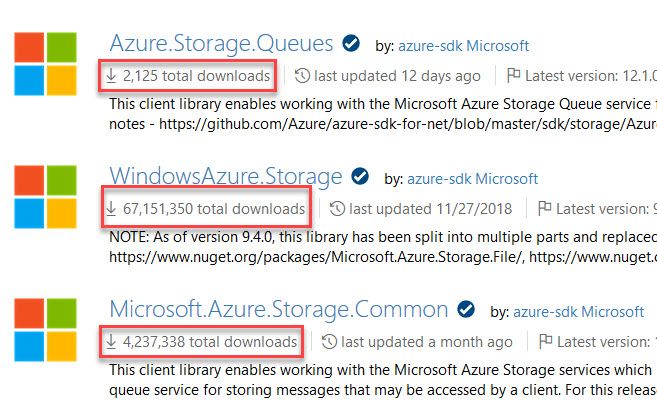Open the Azure.Storage.Queues package title

220,44
